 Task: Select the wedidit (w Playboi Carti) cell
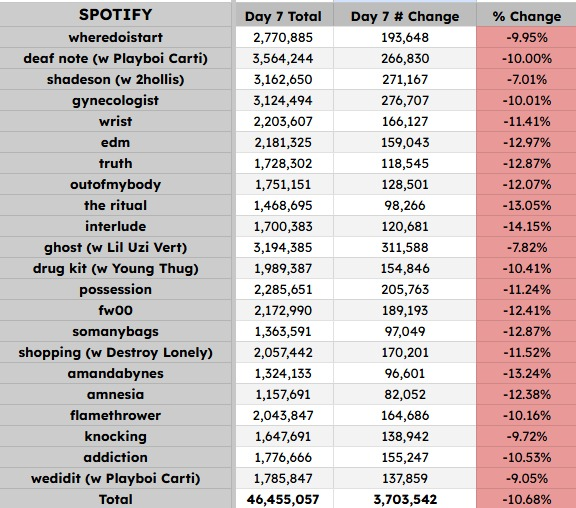(115, 478)
